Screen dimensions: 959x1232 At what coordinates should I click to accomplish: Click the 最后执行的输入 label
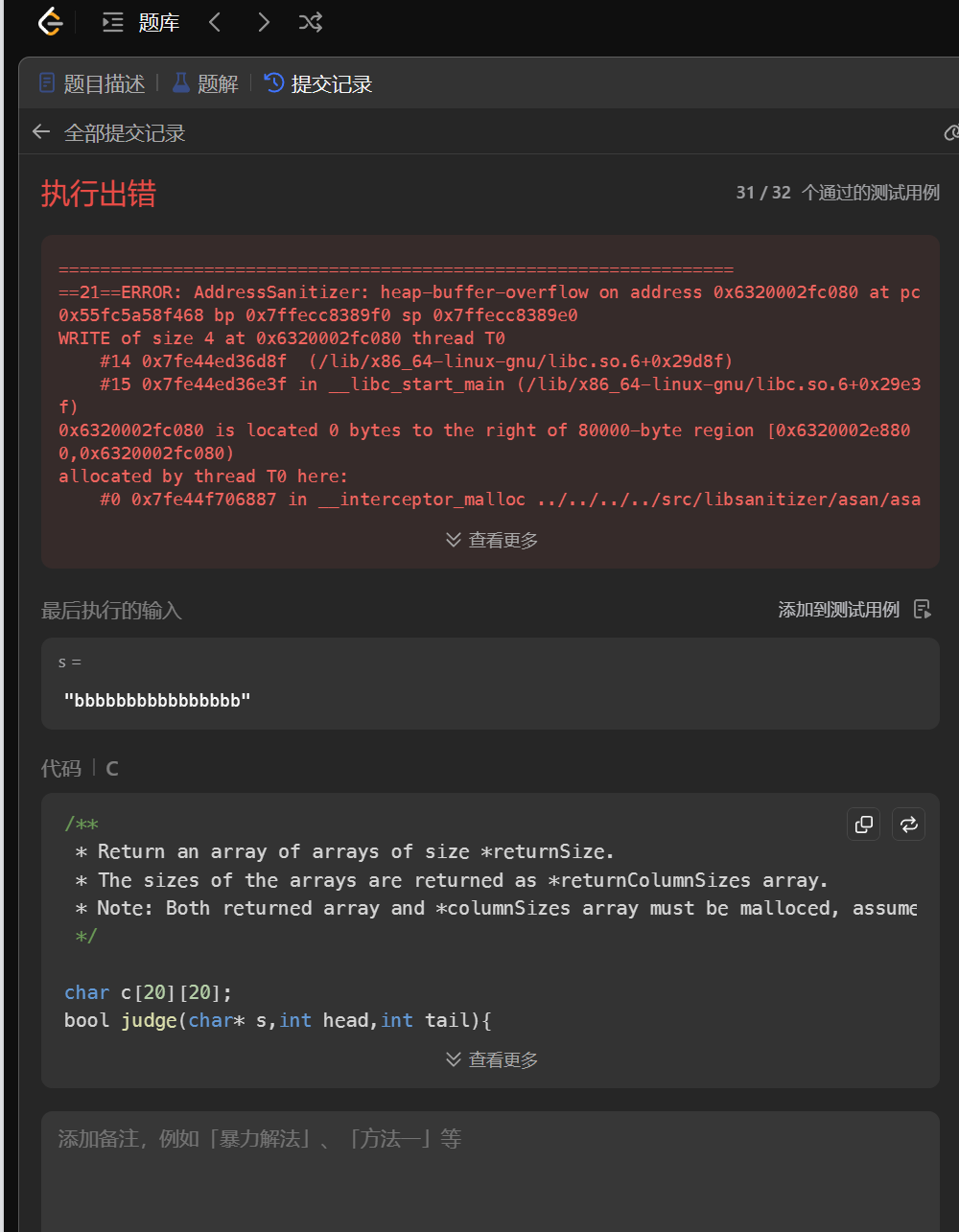tap(111, 611)
